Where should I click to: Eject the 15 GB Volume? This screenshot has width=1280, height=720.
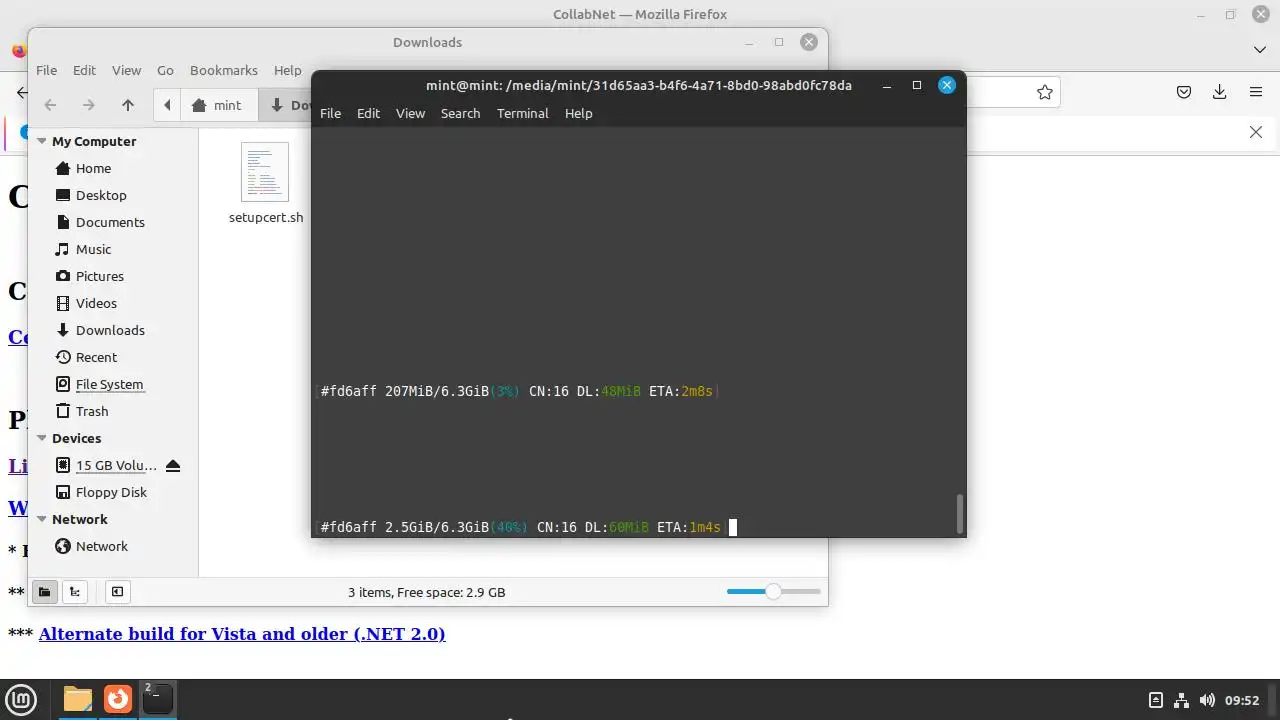pos(173,465)
